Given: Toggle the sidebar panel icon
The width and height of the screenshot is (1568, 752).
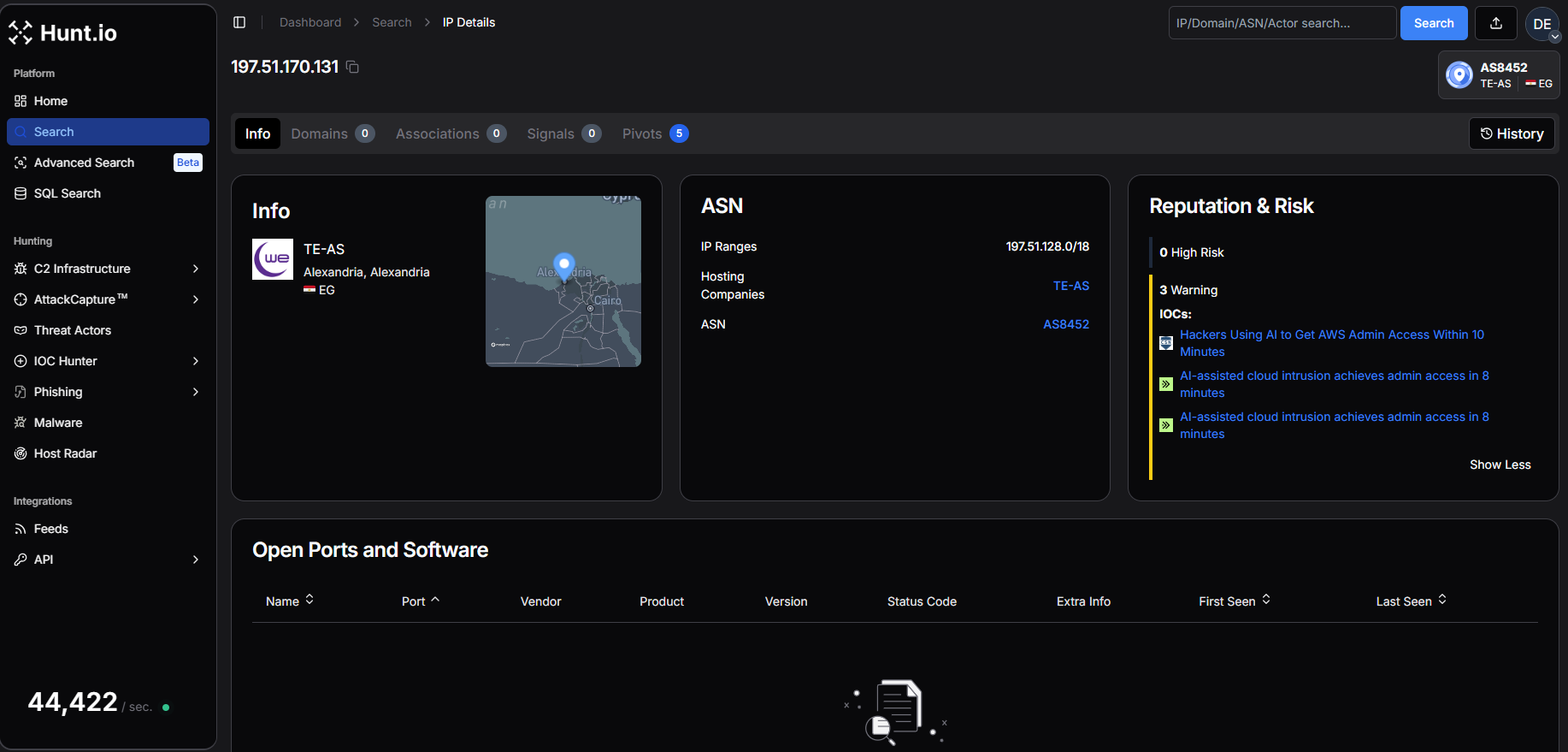Looking at the screenshot, I should 239,22.
